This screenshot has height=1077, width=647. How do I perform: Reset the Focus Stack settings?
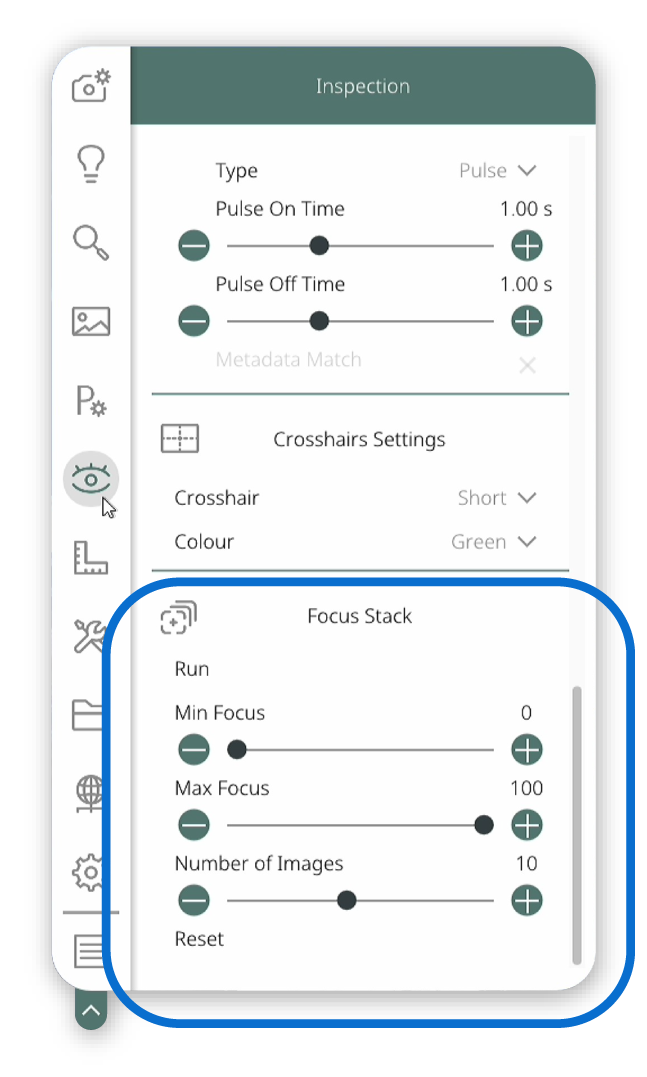coord(199,939)
